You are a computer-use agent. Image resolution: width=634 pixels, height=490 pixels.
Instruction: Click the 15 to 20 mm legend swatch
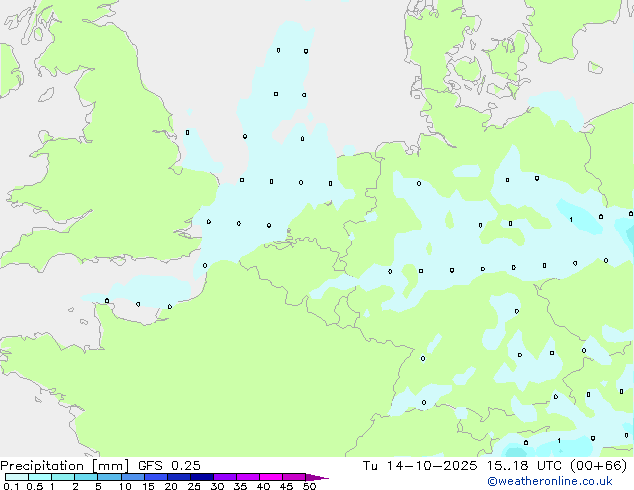pyautogui.click(x=156, y=477)
